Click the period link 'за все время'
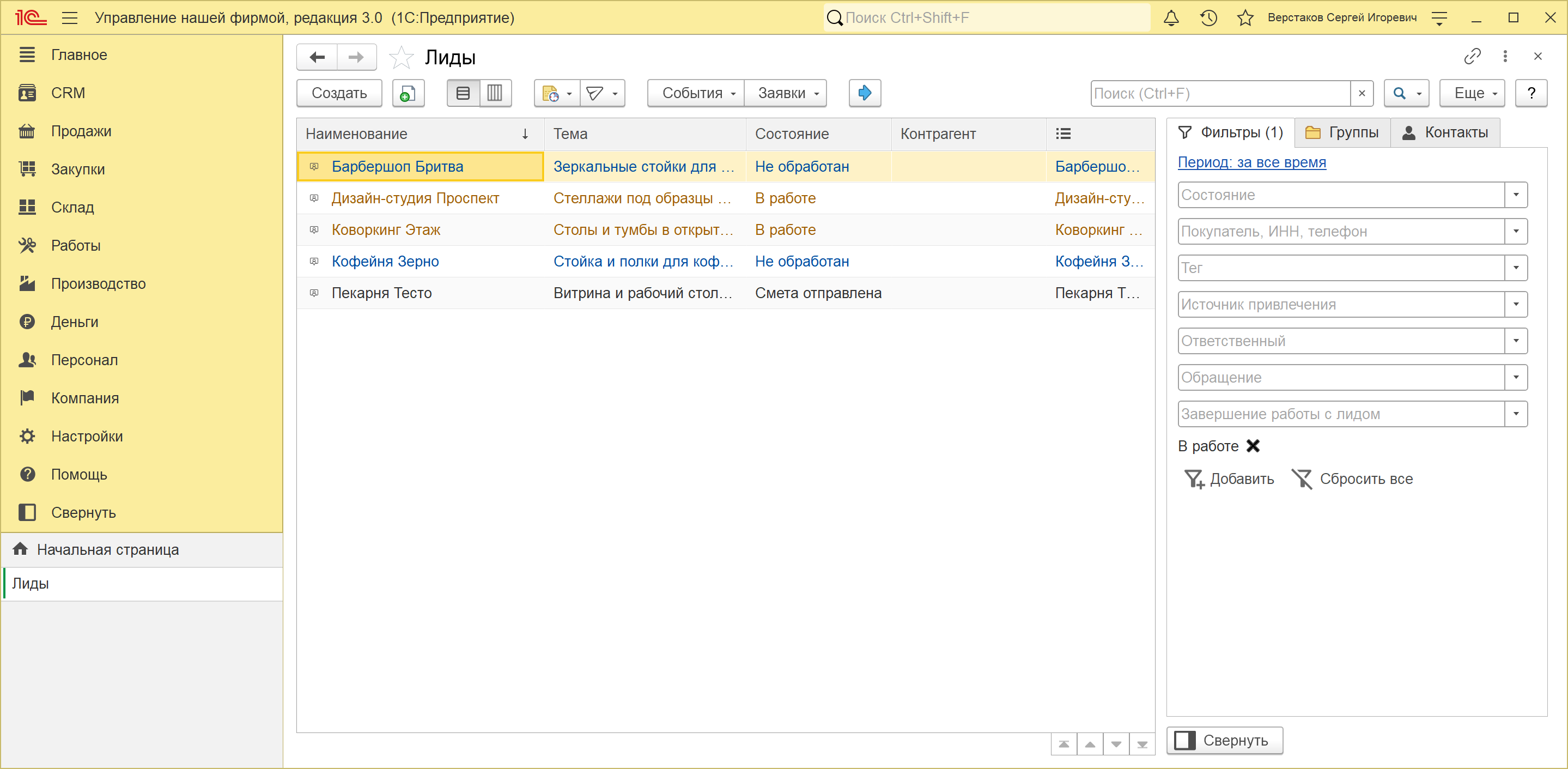This screenshot has height=769, width=1568. coord(1251,162)
